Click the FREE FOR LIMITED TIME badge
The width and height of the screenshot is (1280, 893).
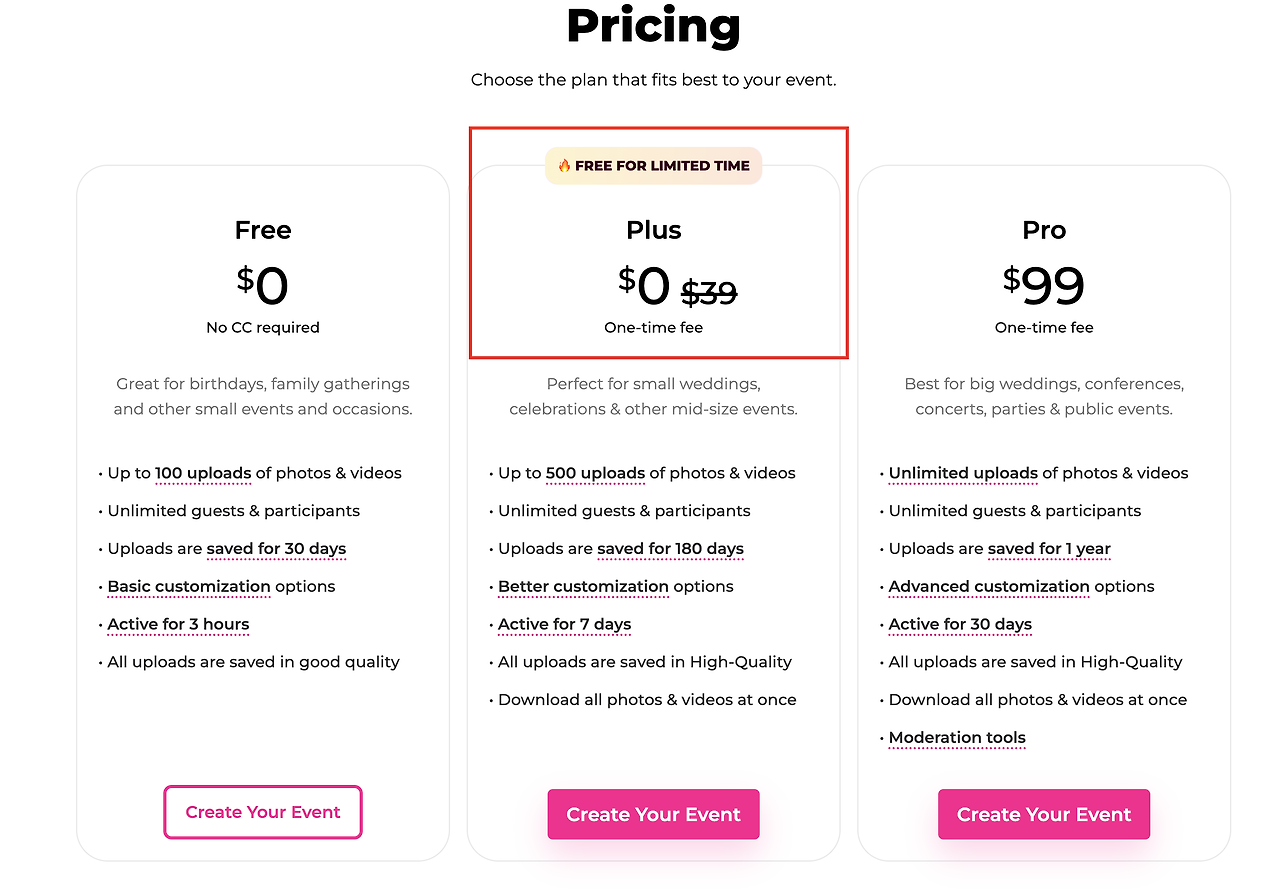coord(653,165)
